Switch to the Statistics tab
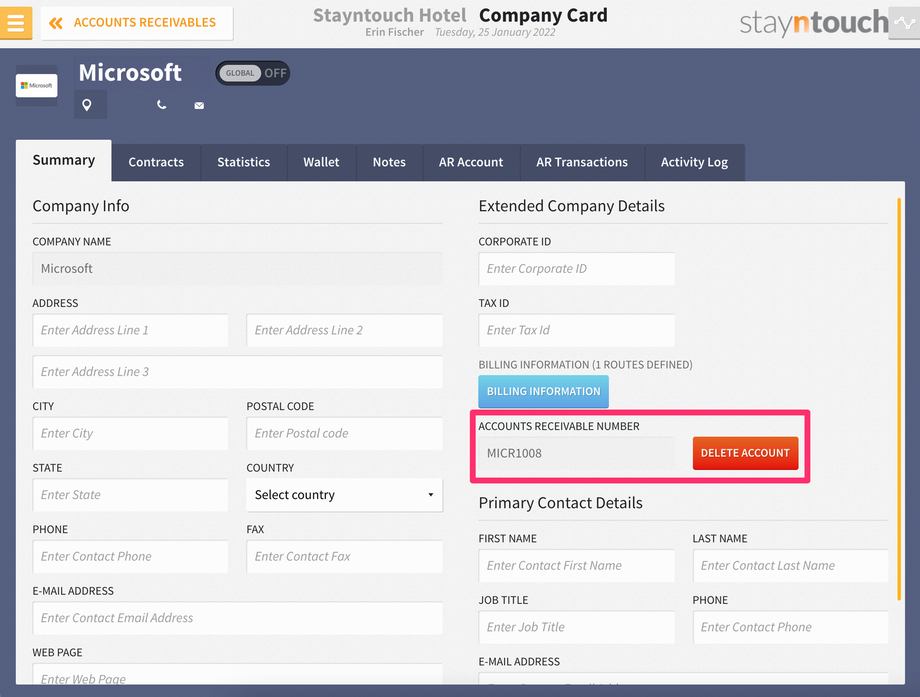Screen dimensions: 920x697 pos(243,163)
